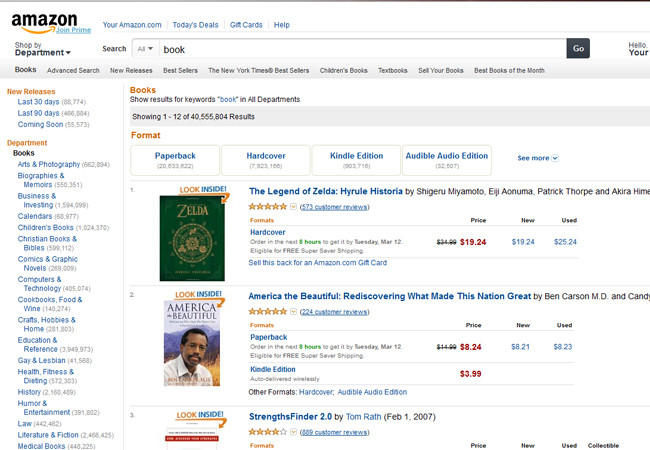The image size is (650, 450).
Task: Select Biographies & Memoirs department
Action: pyautogui.click(x=41, y=180)
